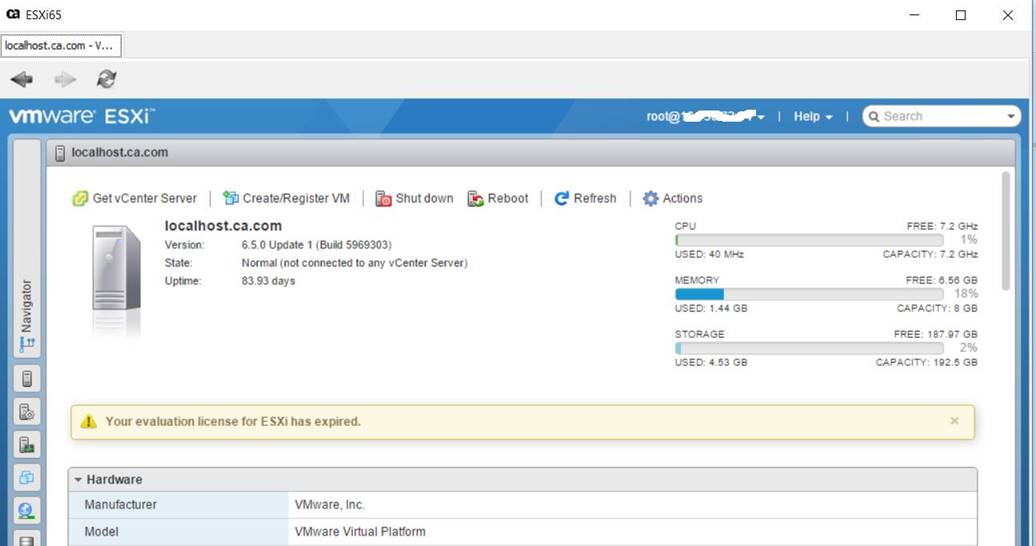Screen dimensions: 1036x546
Task: Select the localhost.ca.com browser tab
Action: tap(61, 46)
